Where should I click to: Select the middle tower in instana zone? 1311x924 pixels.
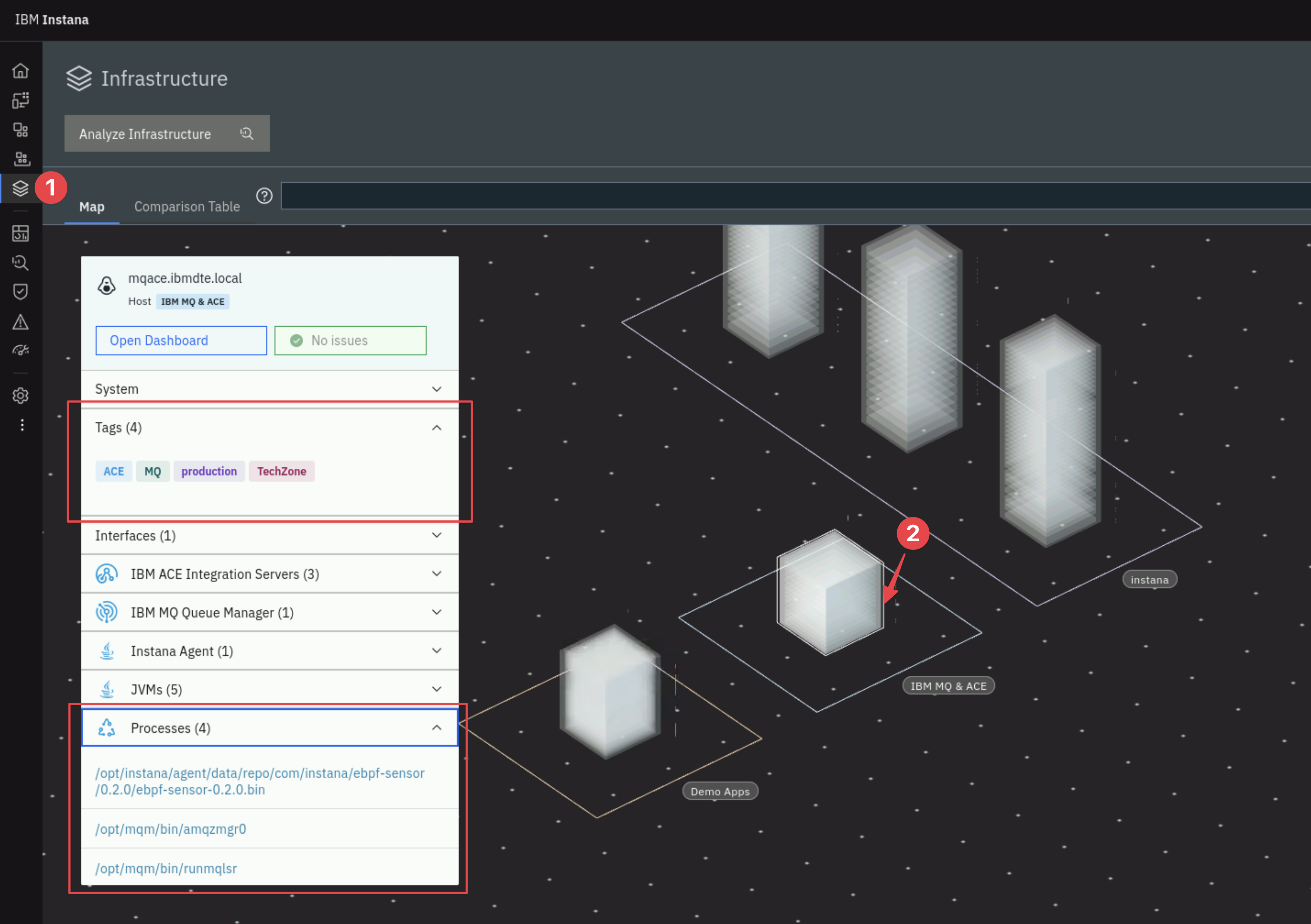911,339
